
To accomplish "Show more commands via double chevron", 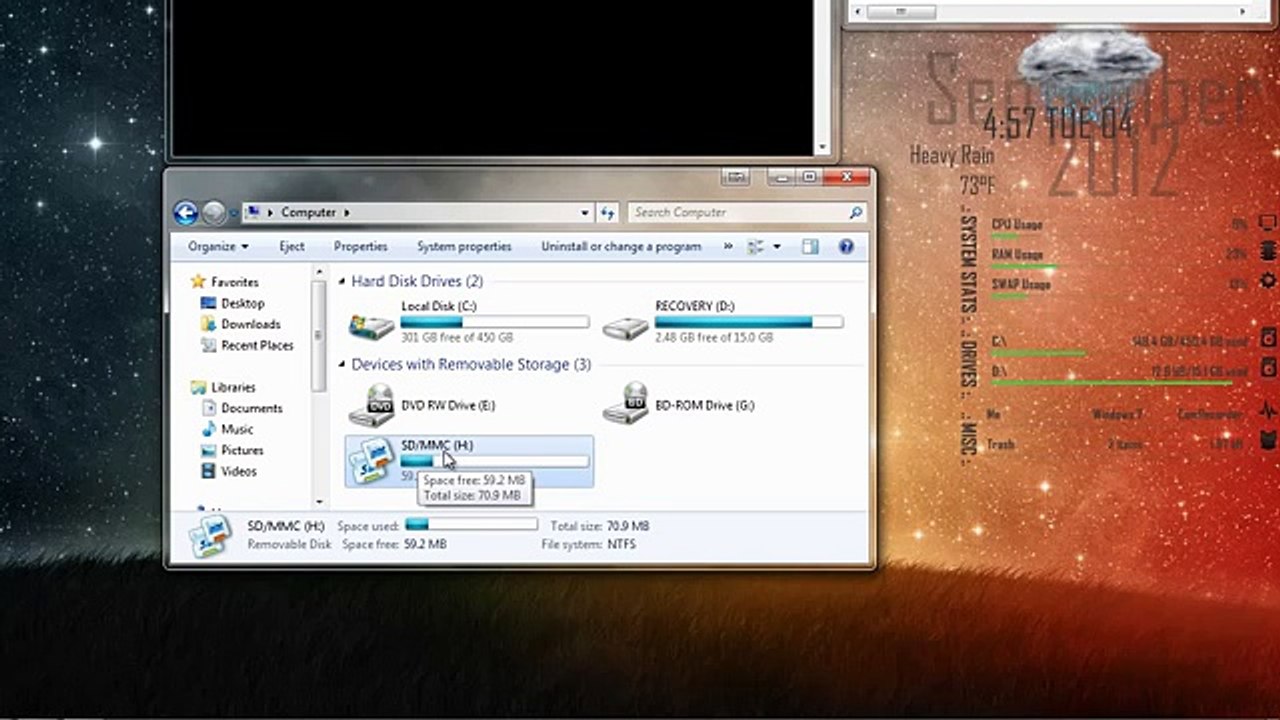I will (727, 246).
